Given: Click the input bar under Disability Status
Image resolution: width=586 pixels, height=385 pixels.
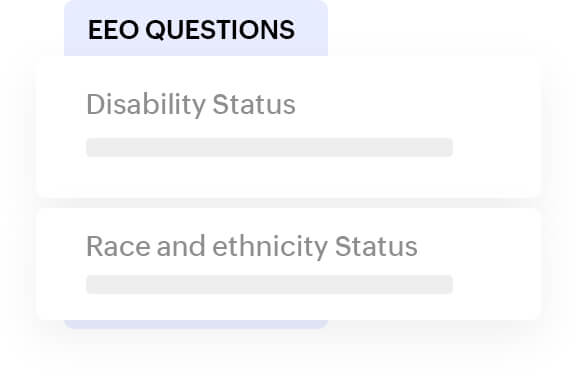Looking at the screenshot, I should [x=269, y=147].
